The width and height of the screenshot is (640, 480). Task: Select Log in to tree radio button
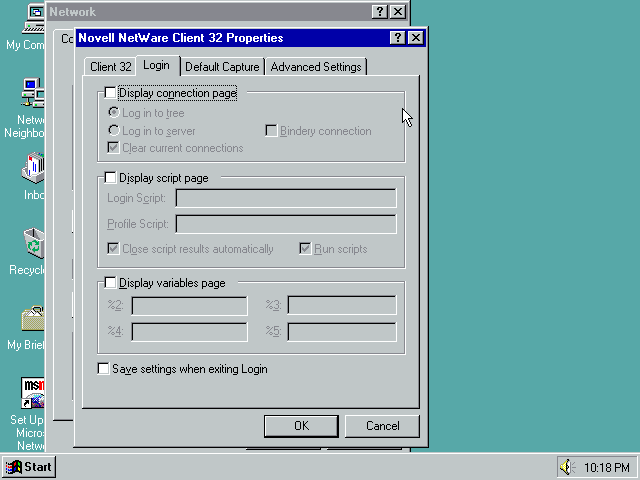click(x=113, y=112)
